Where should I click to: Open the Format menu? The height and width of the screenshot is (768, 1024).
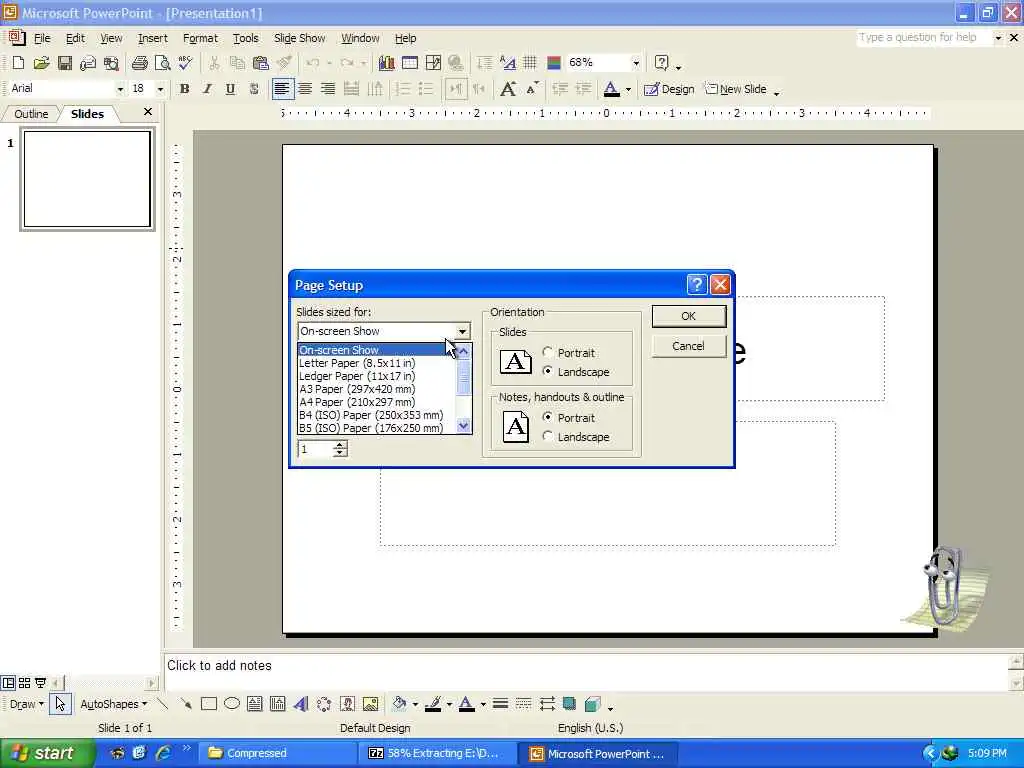point(200,39)
